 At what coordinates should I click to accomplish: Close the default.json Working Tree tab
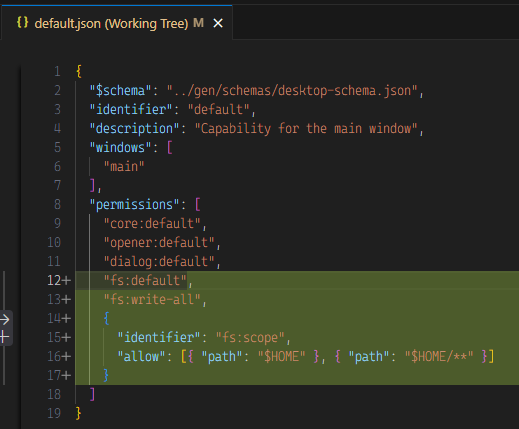[218, 23]
